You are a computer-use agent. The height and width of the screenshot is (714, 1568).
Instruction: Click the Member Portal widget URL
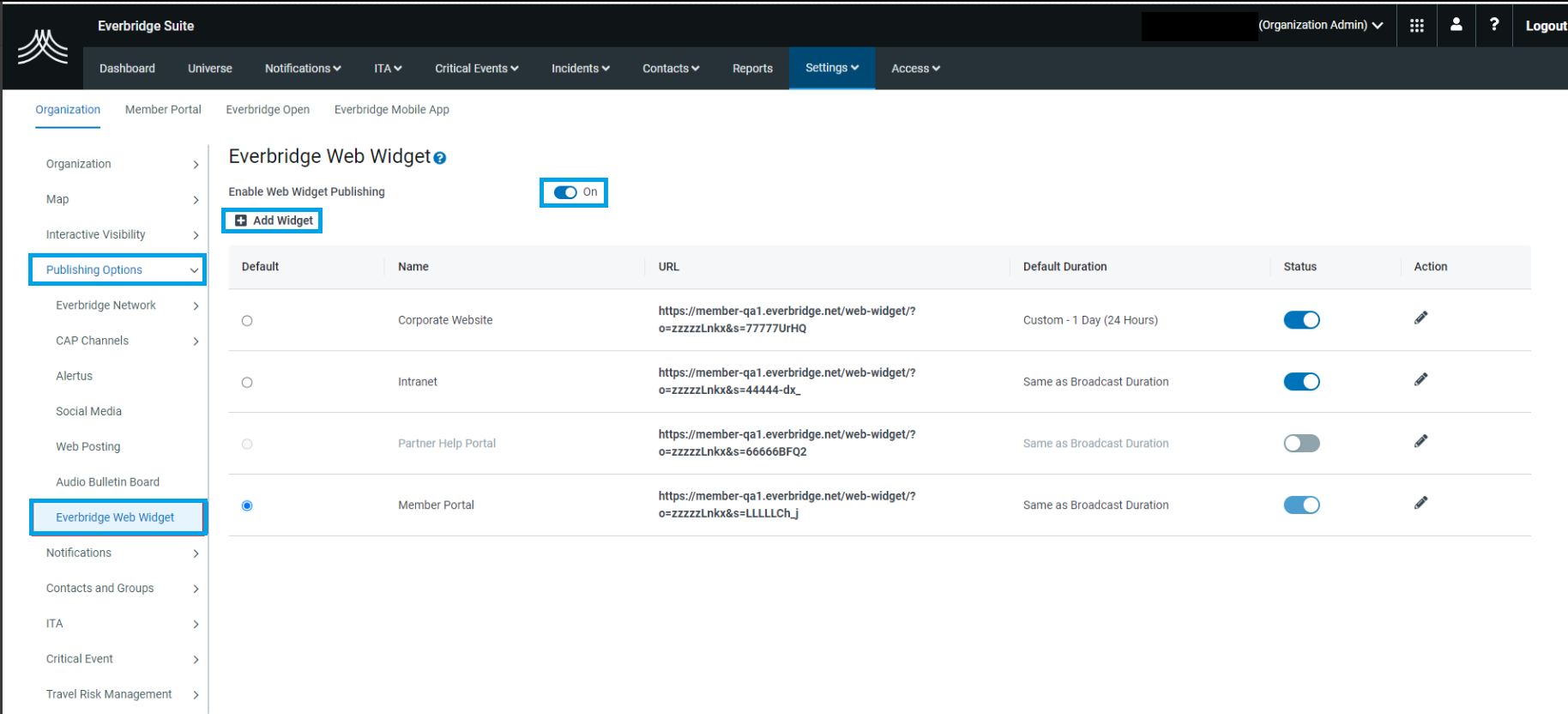point(787,505)
